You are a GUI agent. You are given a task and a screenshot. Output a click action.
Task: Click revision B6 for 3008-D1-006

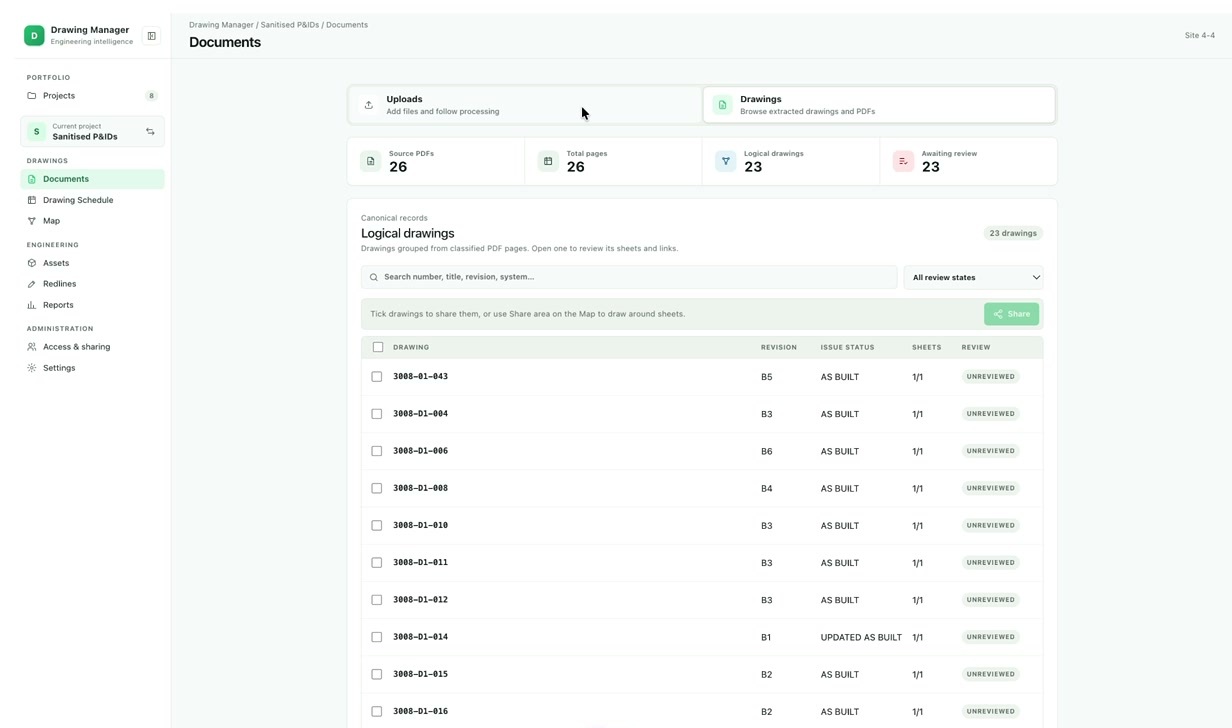[x=767, y=451]
